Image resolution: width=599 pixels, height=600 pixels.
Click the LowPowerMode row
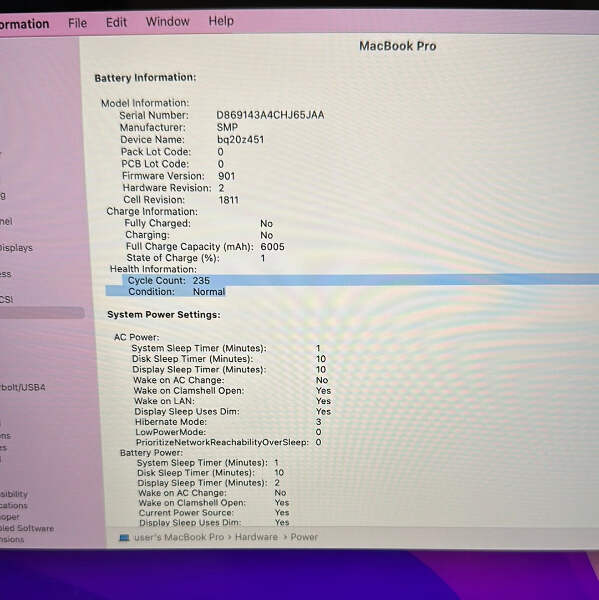(229, 432)
